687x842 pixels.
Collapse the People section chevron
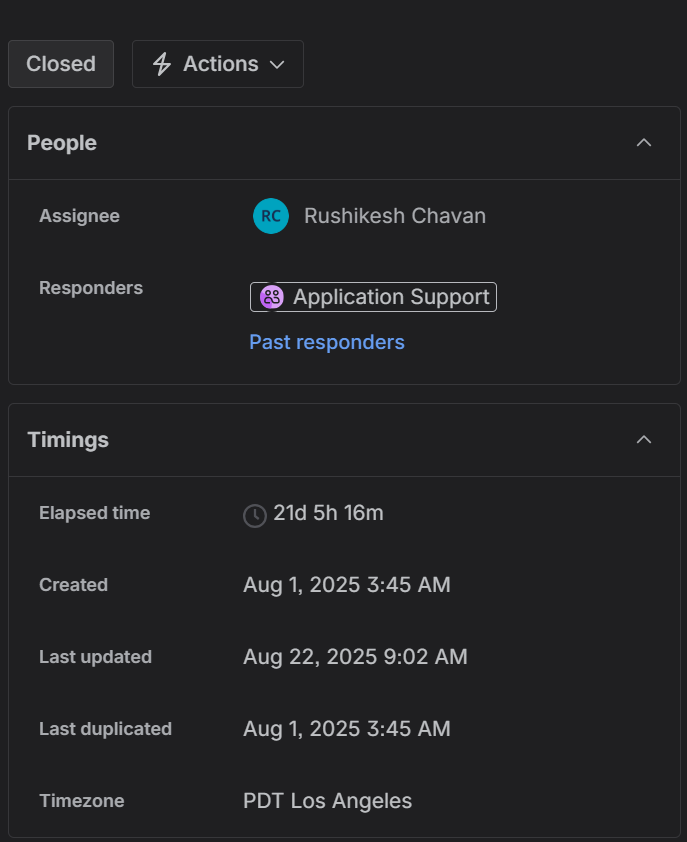point(644,143)
